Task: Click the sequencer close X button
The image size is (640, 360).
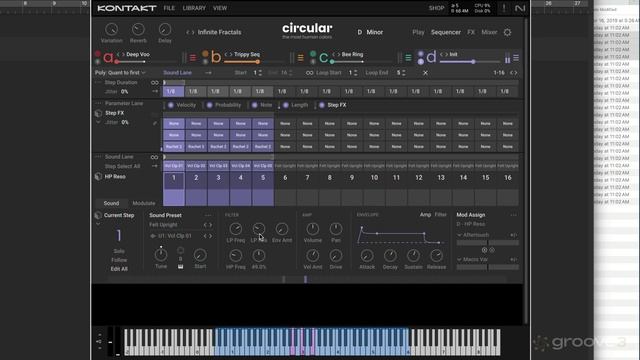Action: (x=425, y=73)
